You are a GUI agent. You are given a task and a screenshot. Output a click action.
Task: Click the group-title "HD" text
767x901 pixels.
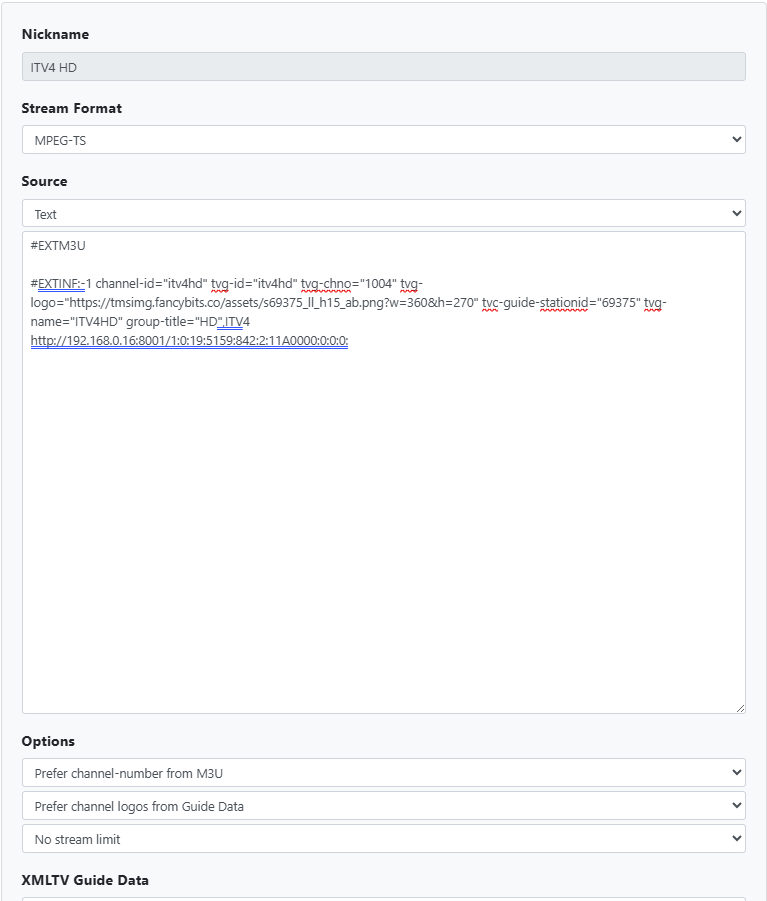pyautogui.click(x=204, y=322)
